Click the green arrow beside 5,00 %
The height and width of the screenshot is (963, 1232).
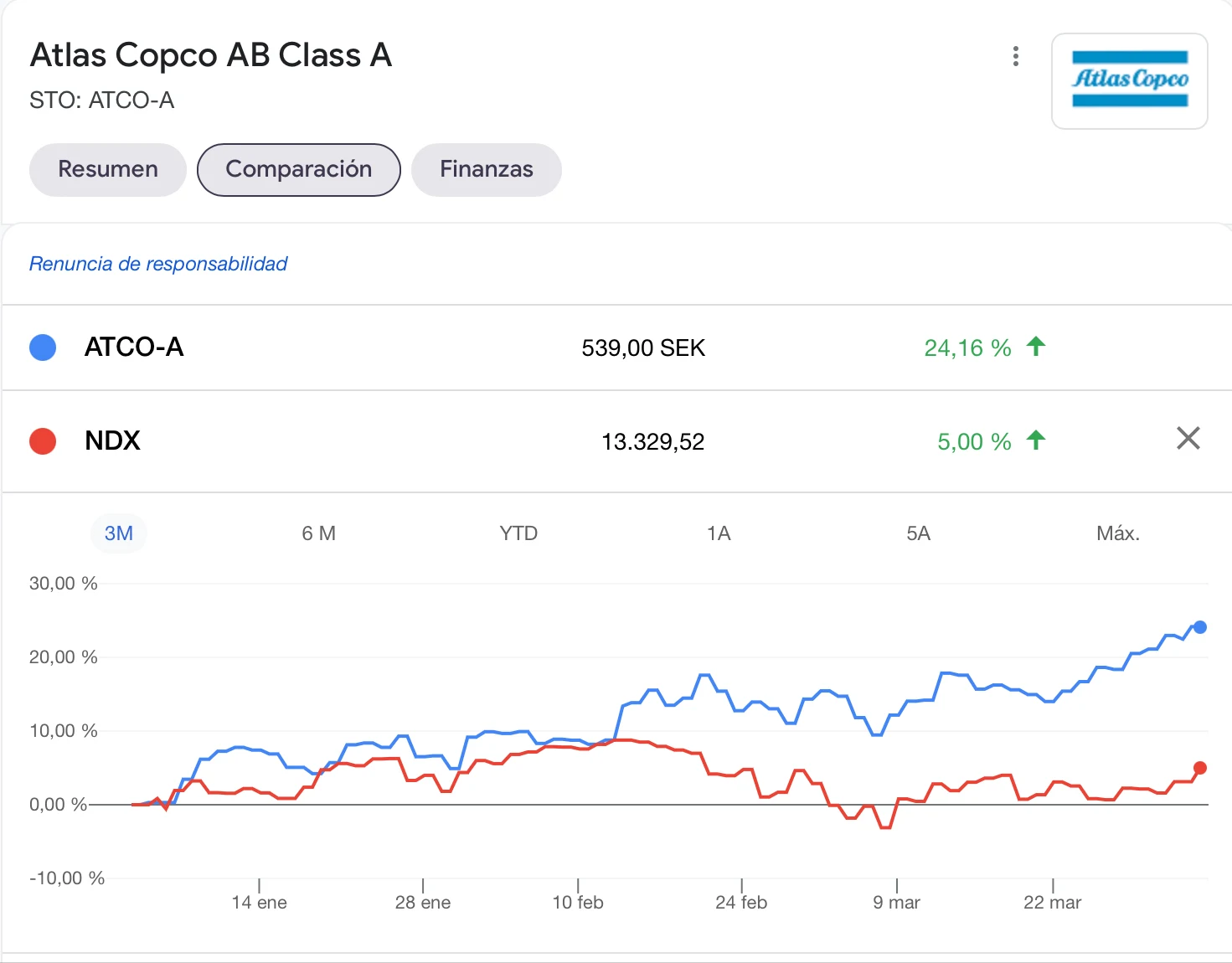click(1036, 440)
